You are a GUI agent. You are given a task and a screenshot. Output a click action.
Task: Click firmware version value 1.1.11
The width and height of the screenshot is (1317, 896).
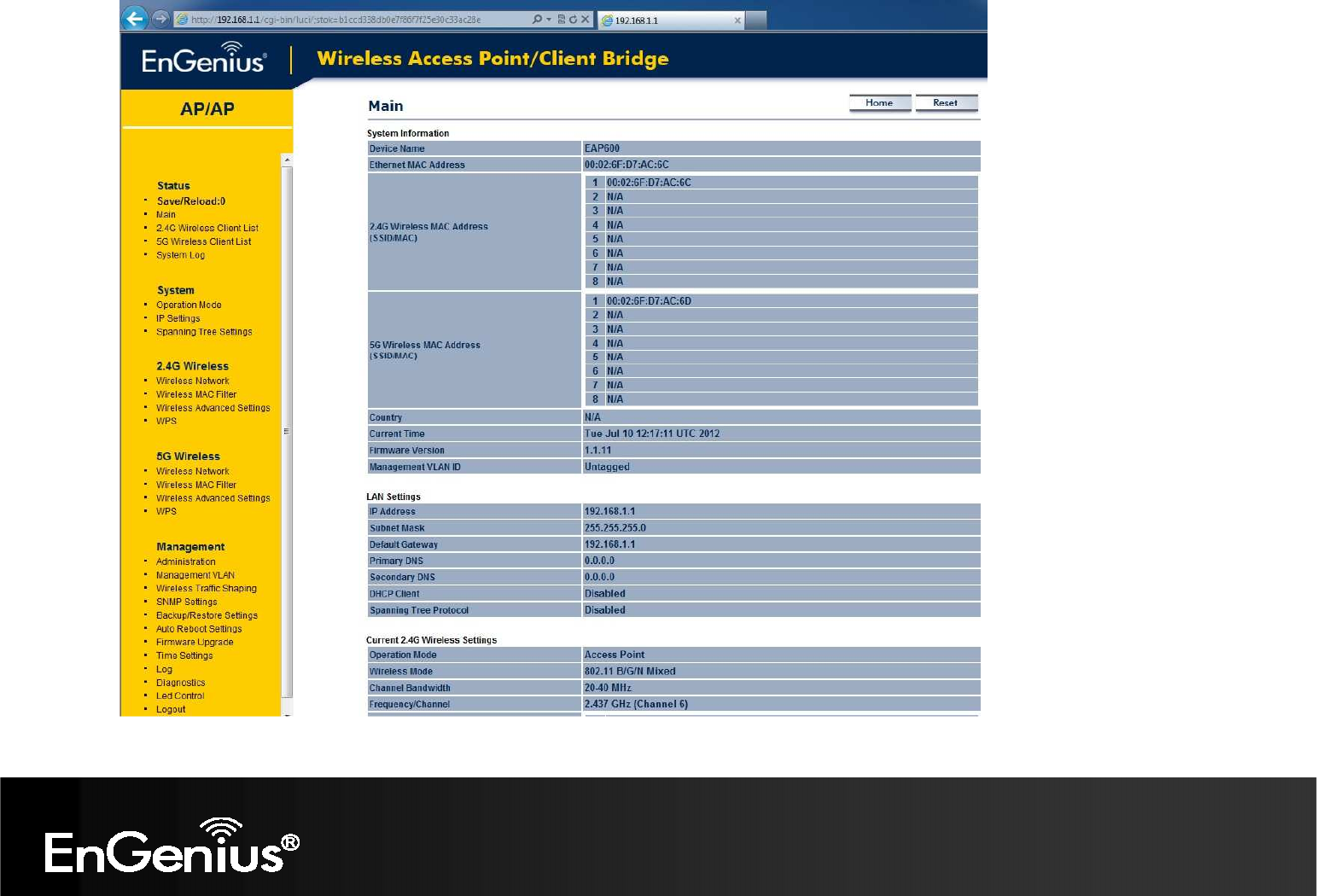click(x=597, y=451)
